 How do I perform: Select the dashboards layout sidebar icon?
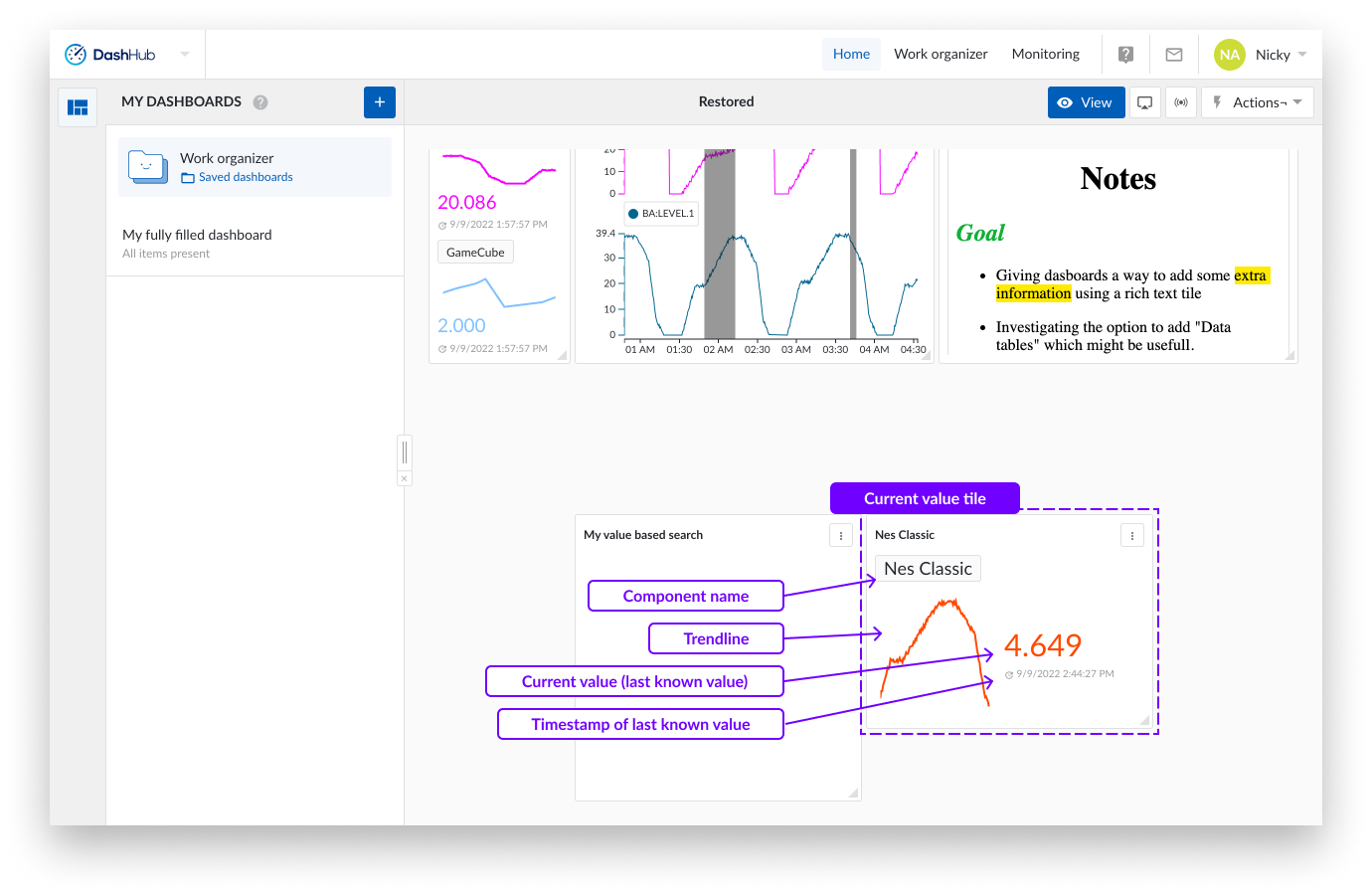78,107
